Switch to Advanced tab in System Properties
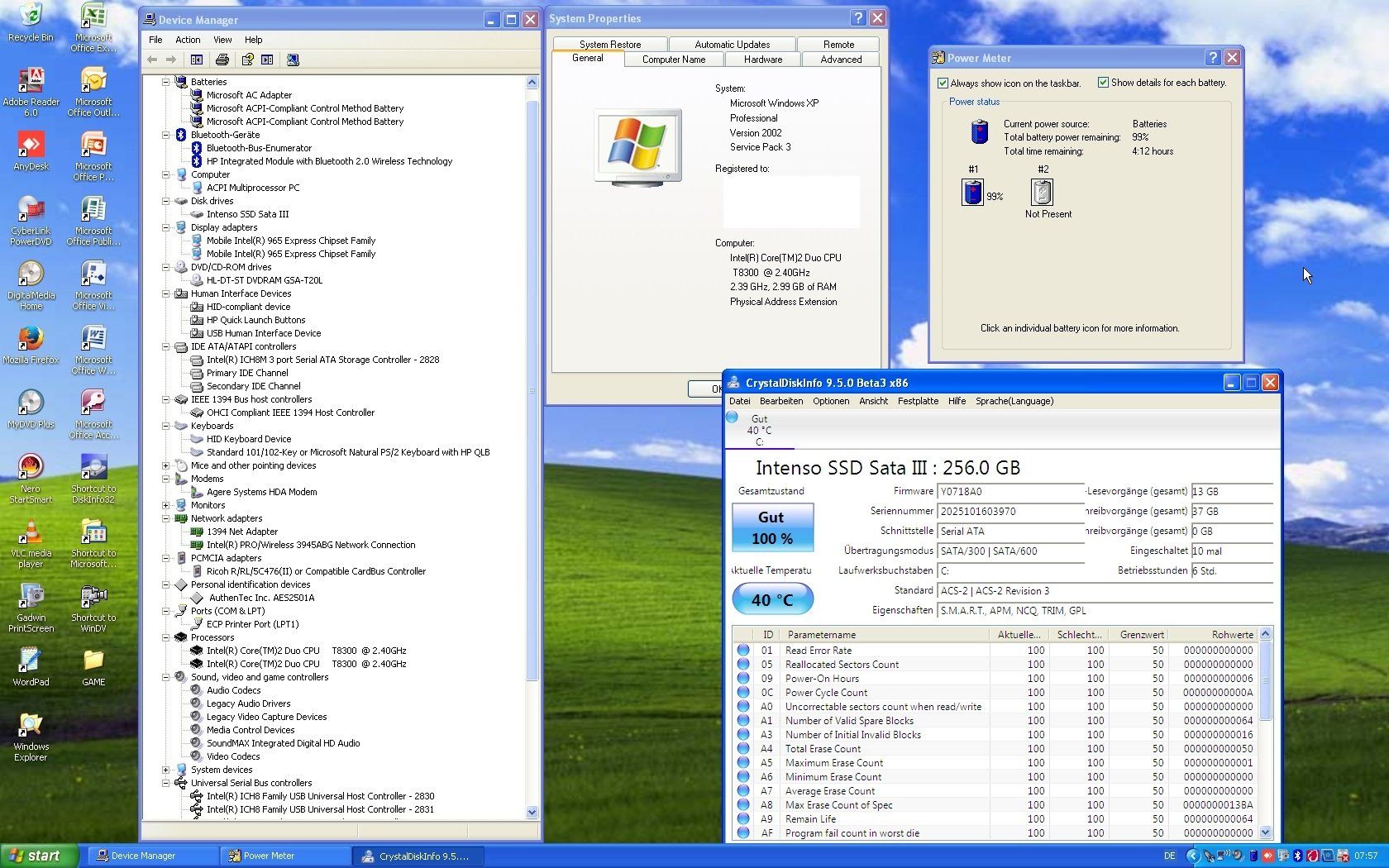1389x868 pixels. pyautogui.click(x=841, y=60)
